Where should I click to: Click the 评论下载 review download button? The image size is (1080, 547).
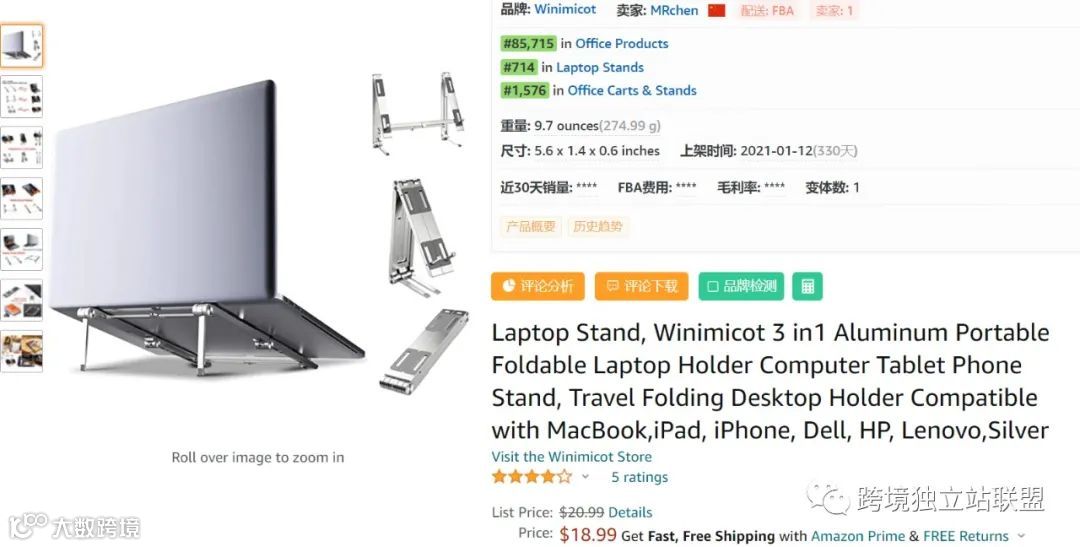click(641, 287)
